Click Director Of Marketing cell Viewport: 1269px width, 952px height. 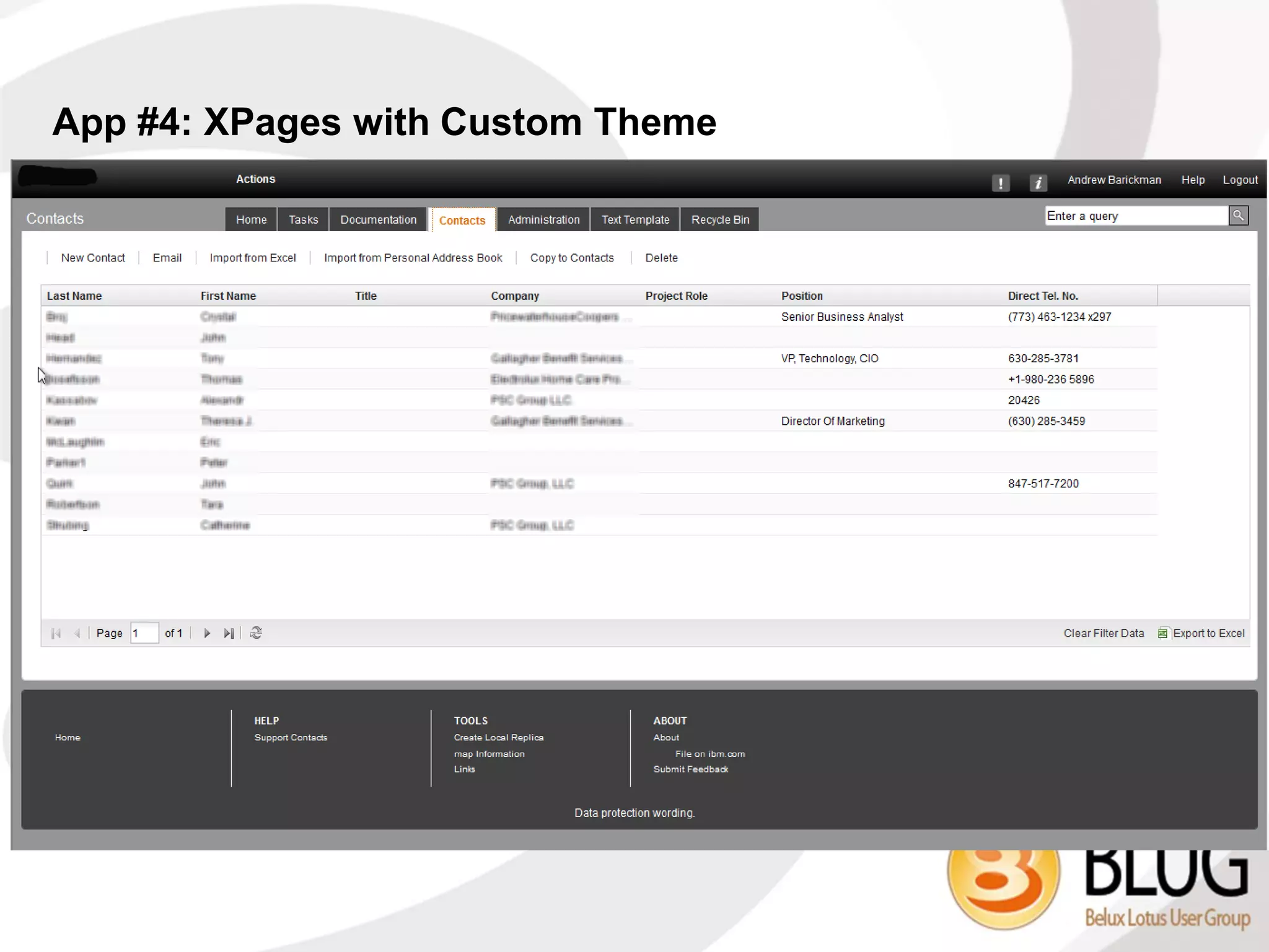coord(833,421)
